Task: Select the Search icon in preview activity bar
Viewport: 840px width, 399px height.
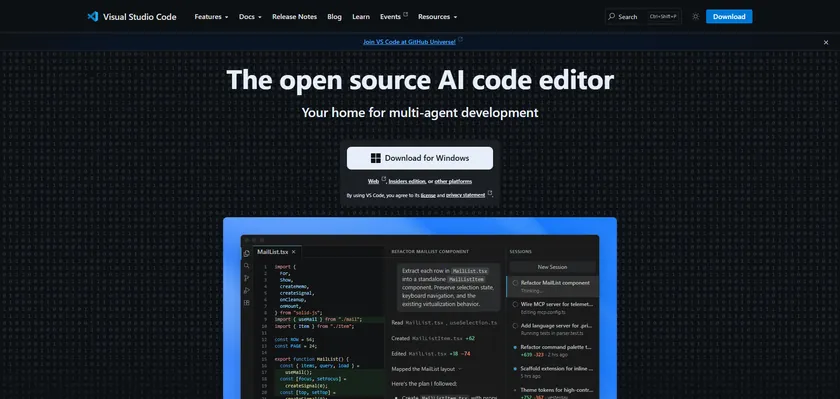Action: click(x=246, y=266)
